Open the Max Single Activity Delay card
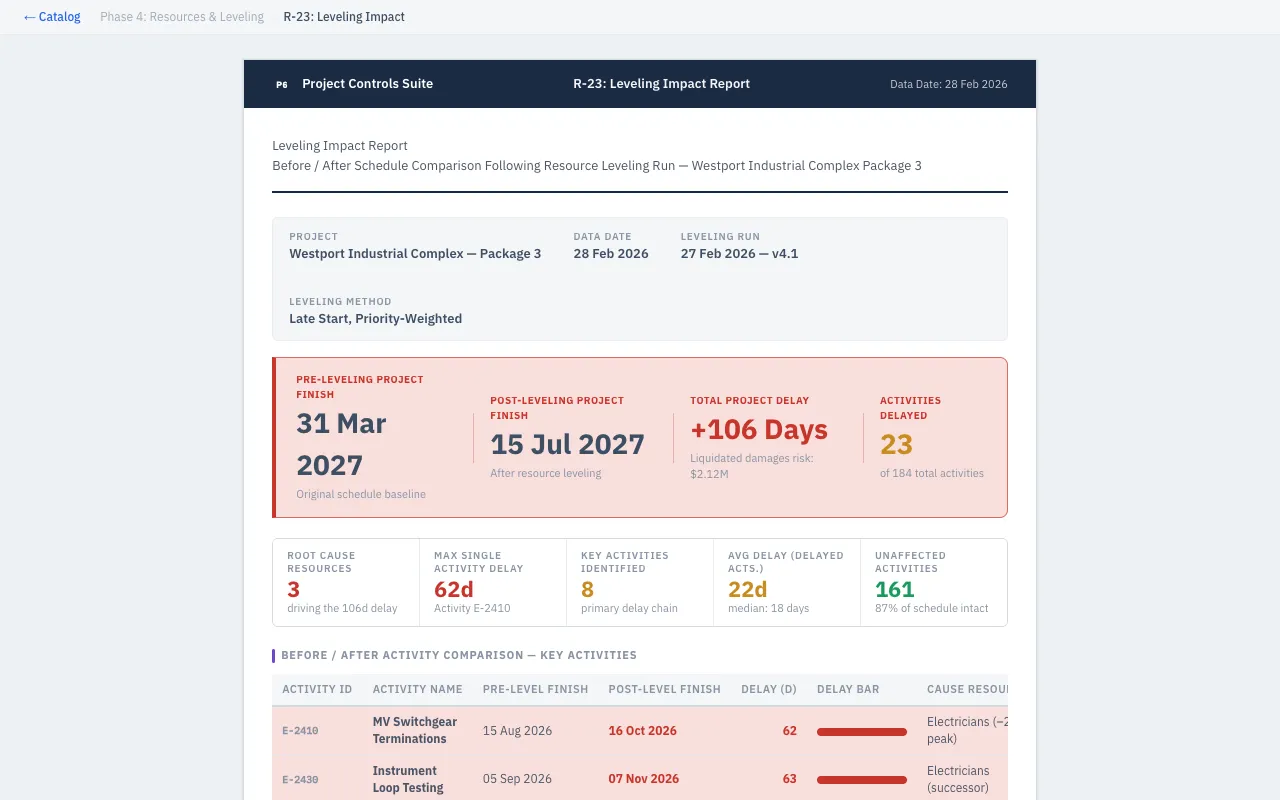The height and width of the screenshot is (800, 1280). click(493, 583)
